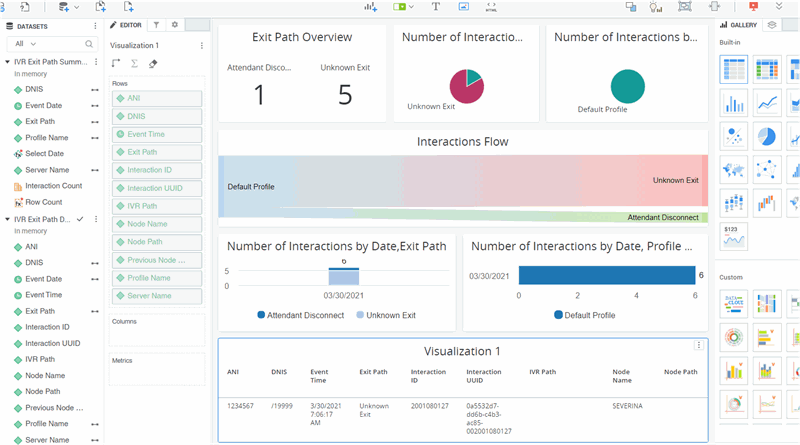This screenshot has width=800, height=445.
Task: Open the All dataset filter dropdown
Action: 26,44
